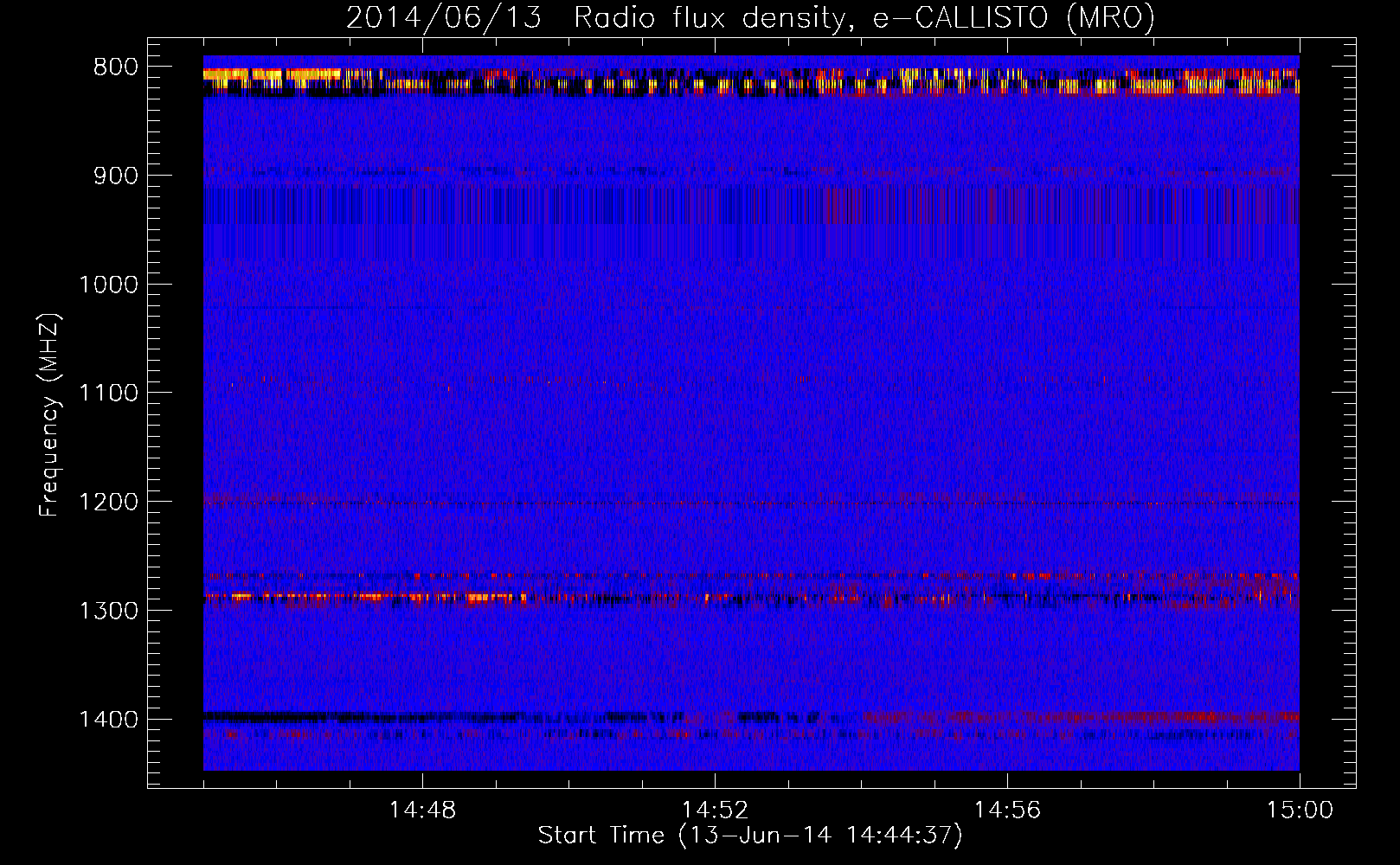Click the 'Start Time (13-Jun-14 14:44:37)' label
The width and height of the screenshot is (1400, 865).
[750, 836]
